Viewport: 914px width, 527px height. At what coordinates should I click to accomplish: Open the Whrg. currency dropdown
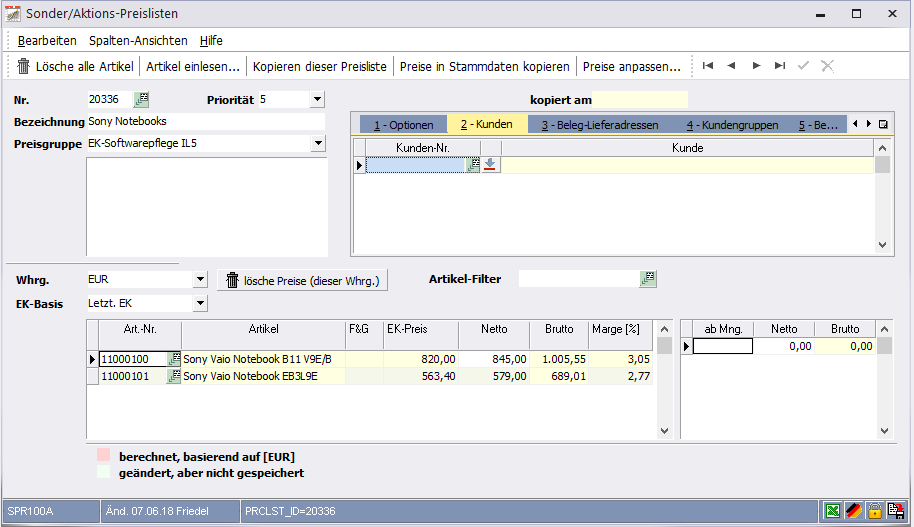(x=200, y=280)
